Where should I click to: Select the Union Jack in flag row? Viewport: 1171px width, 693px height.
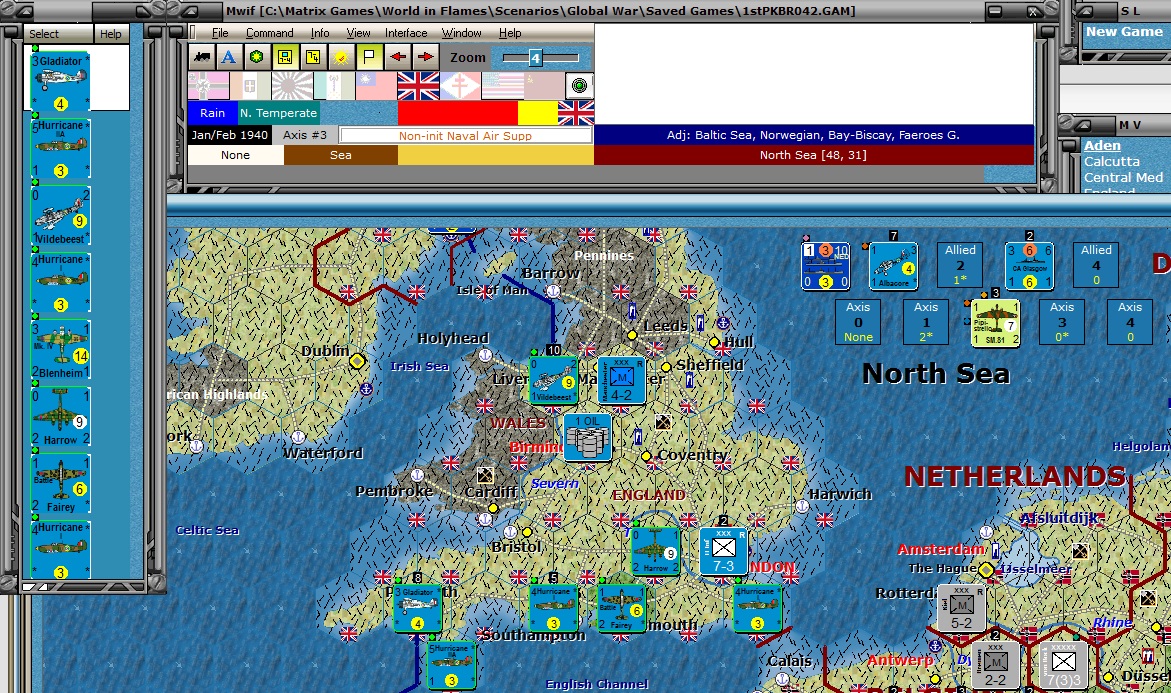tap(418, 86)
